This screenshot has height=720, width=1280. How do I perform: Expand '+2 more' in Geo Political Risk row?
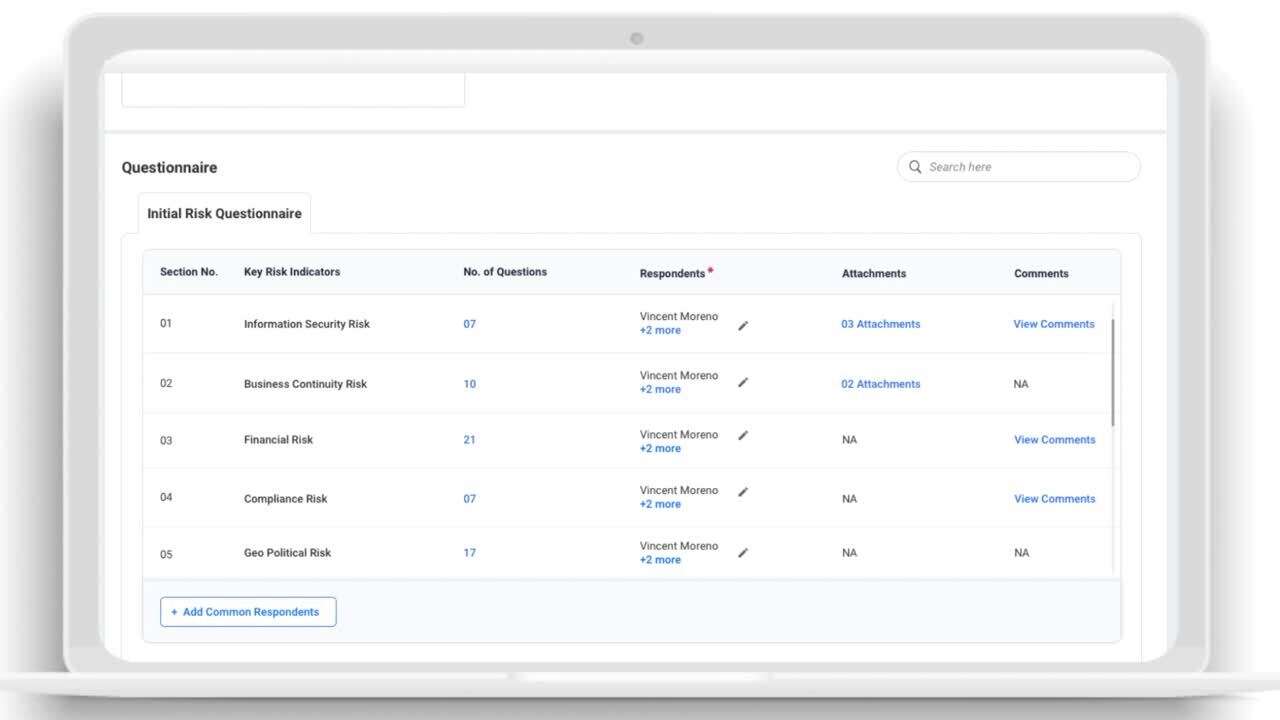[660, 560]
